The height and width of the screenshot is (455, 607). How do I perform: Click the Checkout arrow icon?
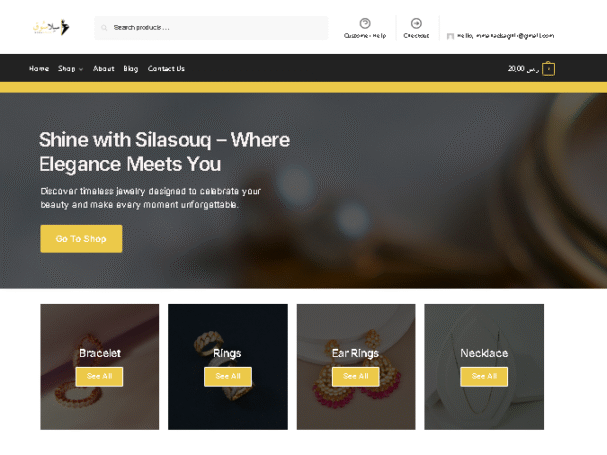pos(416,23)
